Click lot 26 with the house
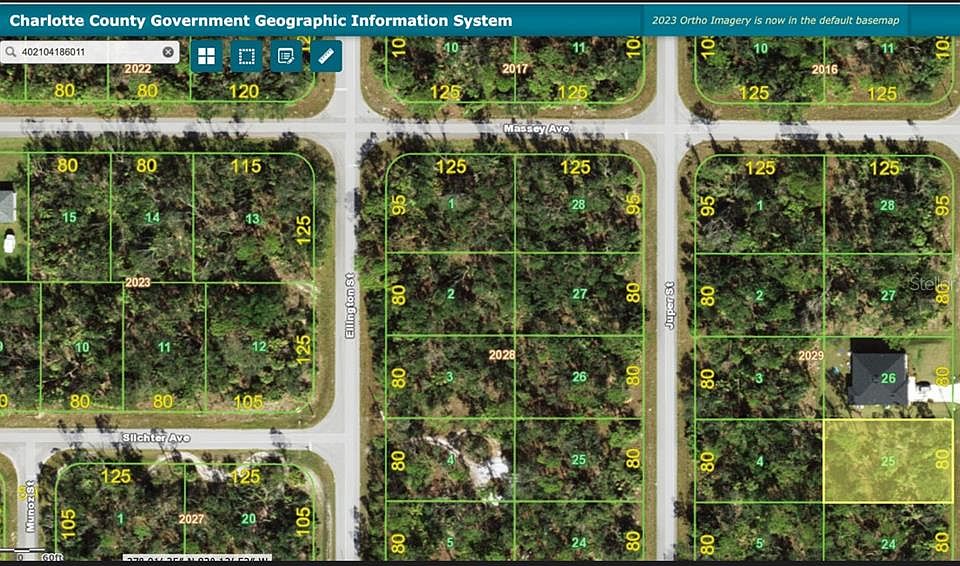Screen dimensions: 960x566 click(x=888, y=378)
